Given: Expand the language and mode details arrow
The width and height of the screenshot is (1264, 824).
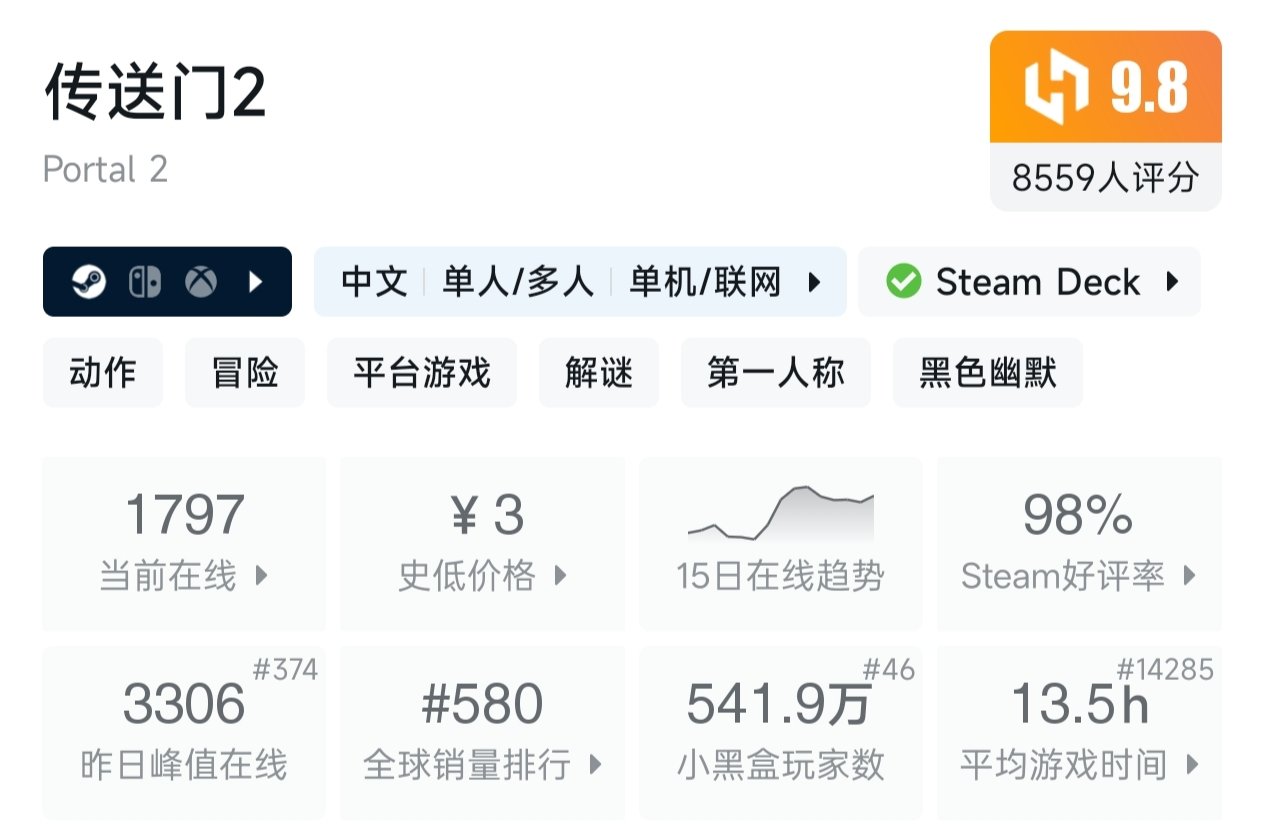Looking at the screenshot, I should (814, 283).
